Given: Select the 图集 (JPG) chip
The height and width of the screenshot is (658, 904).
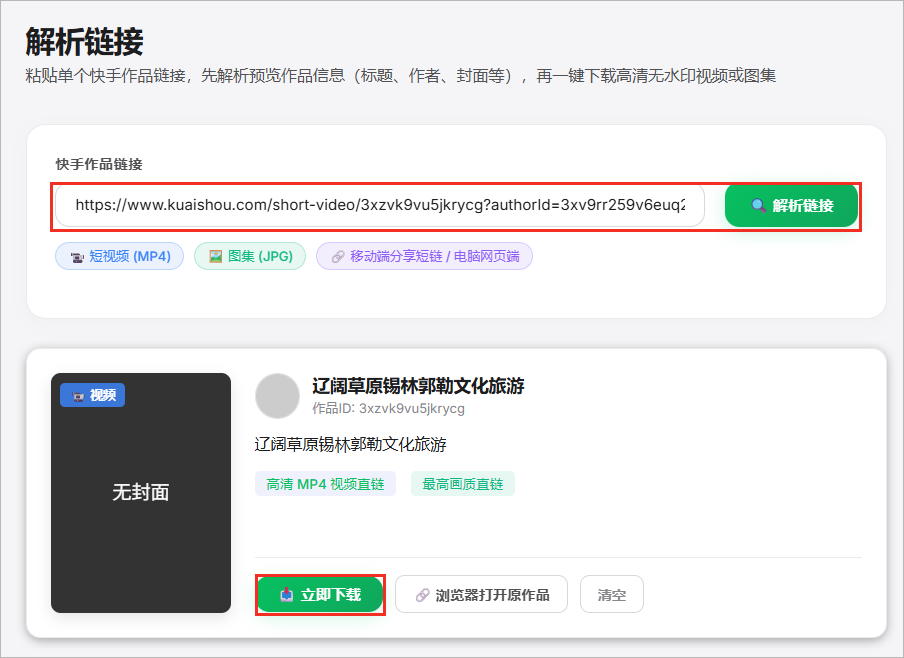Looking at the screenshot, I should click(250, 256).
